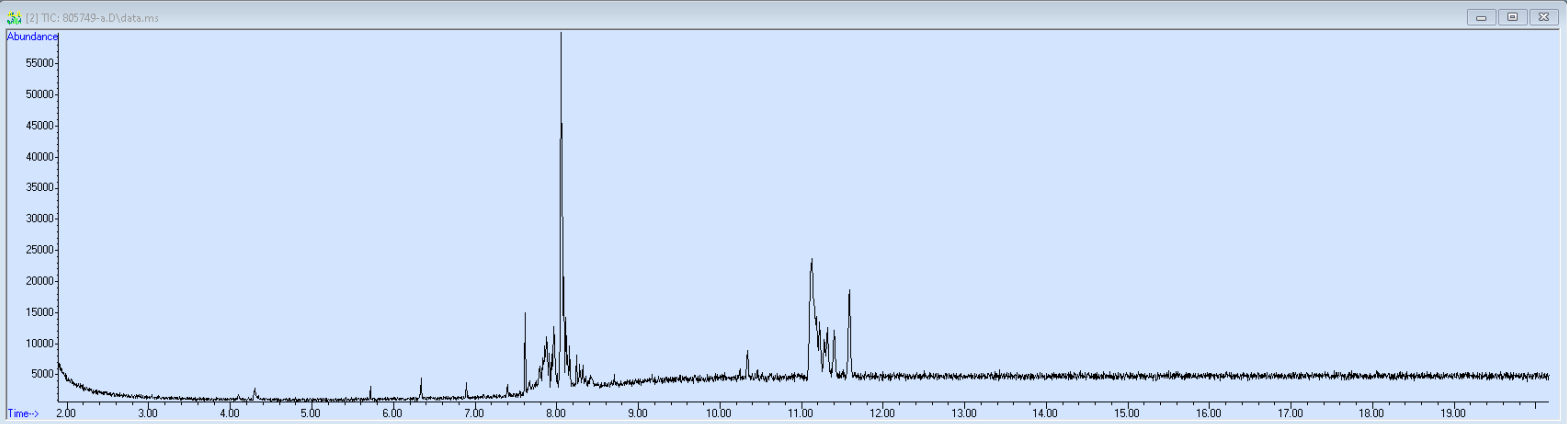Click the y-axis value 45000
The image size is (1567, 424).
(40, 125)
